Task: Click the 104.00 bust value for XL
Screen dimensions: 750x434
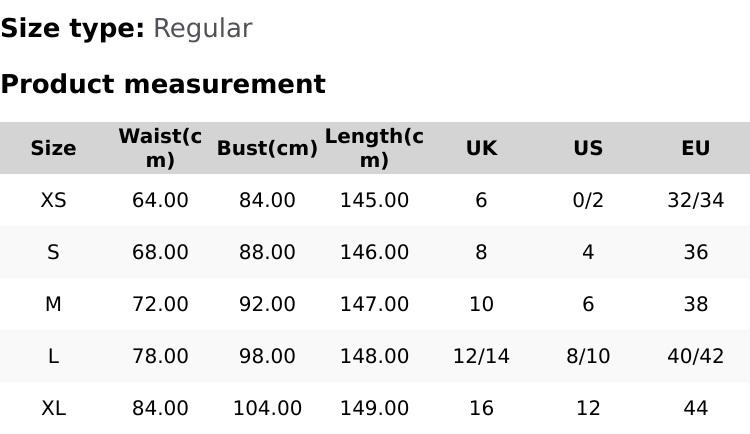Action: pyautogui.click(x=267, y=408)
